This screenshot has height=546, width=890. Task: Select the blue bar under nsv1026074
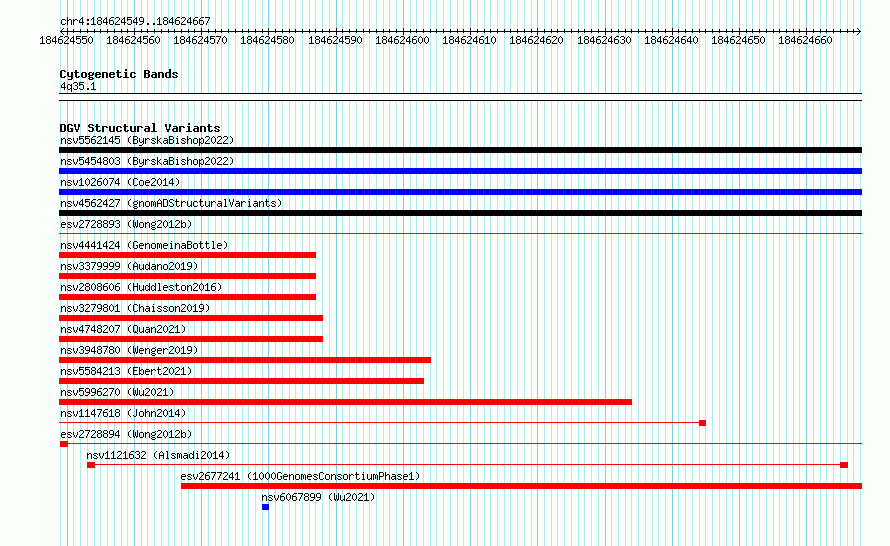pyautogui.click(x=460, y=192)
